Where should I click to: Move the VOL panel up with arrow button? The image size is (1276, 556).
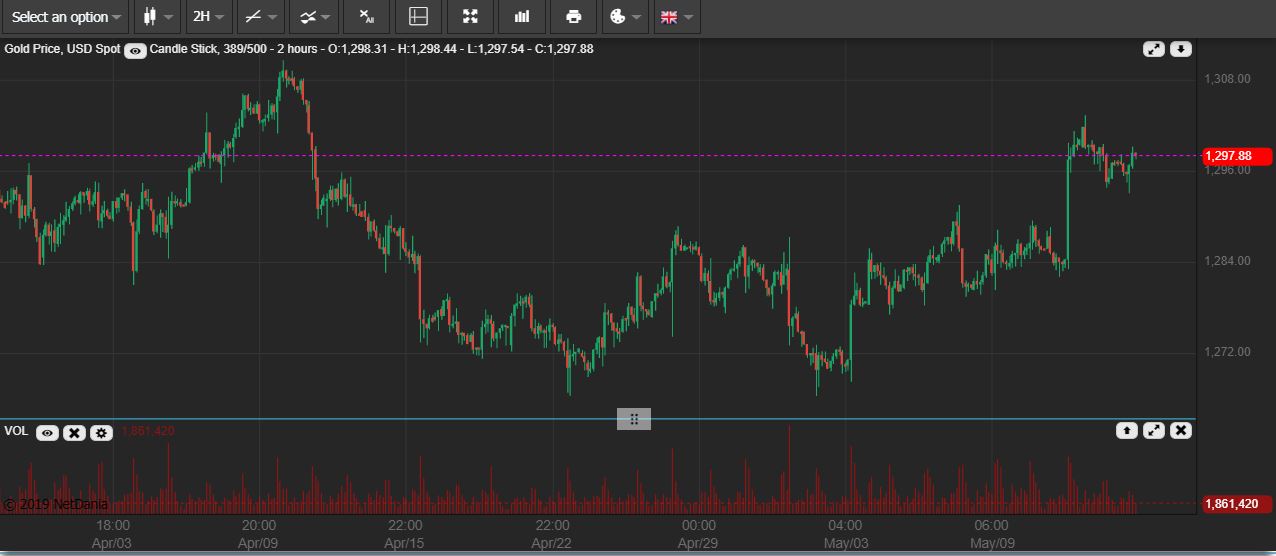pos(1126,430)
